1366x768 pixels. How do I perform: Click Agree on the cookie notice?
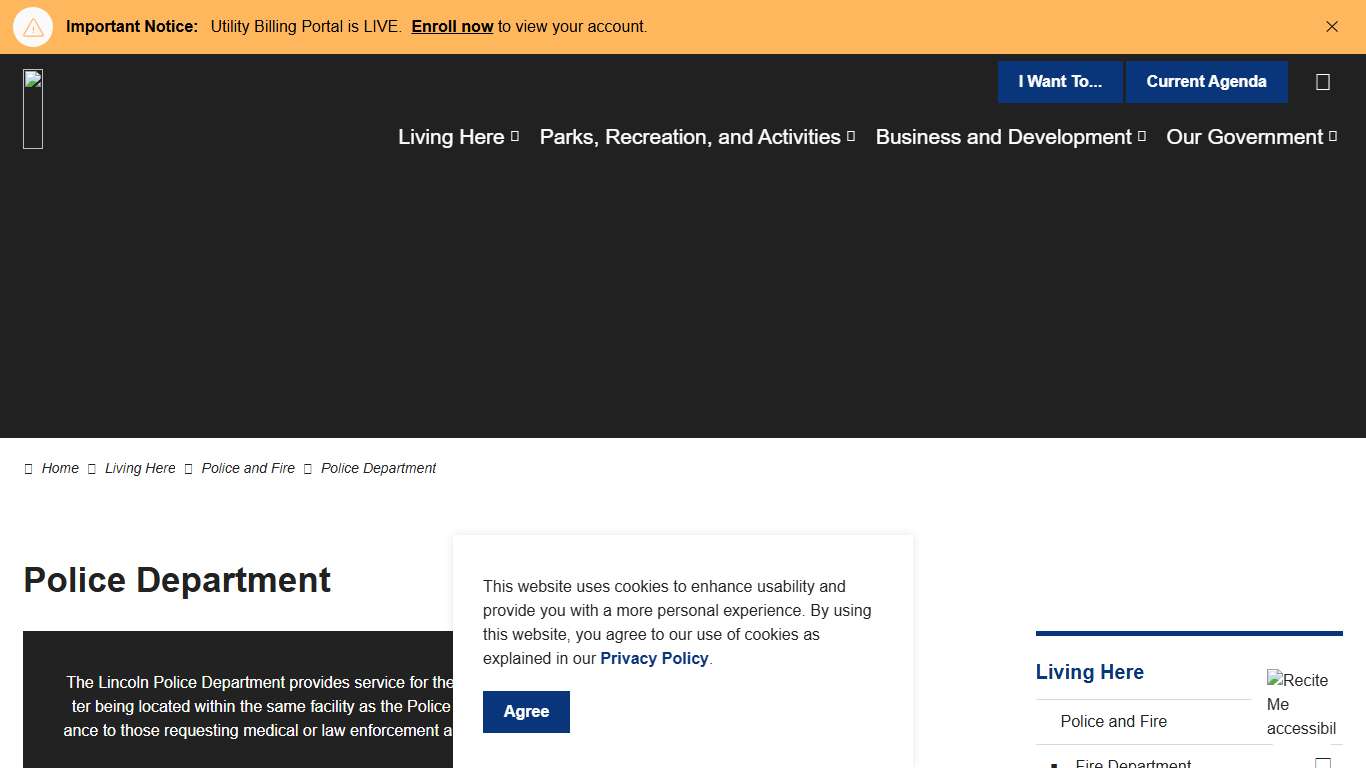pos(526,712)
